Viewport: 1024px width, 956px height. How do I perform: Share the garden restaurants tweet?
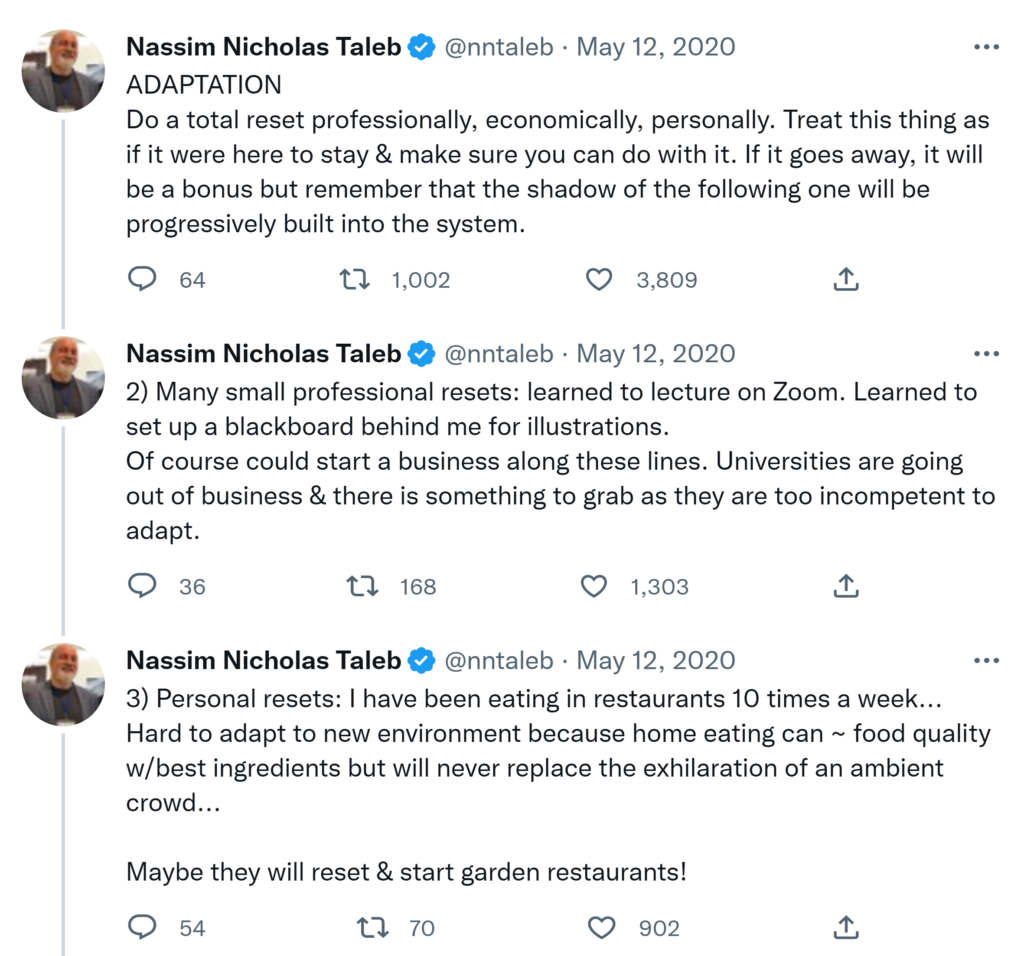pyautogui.click(x=846, y=927)
